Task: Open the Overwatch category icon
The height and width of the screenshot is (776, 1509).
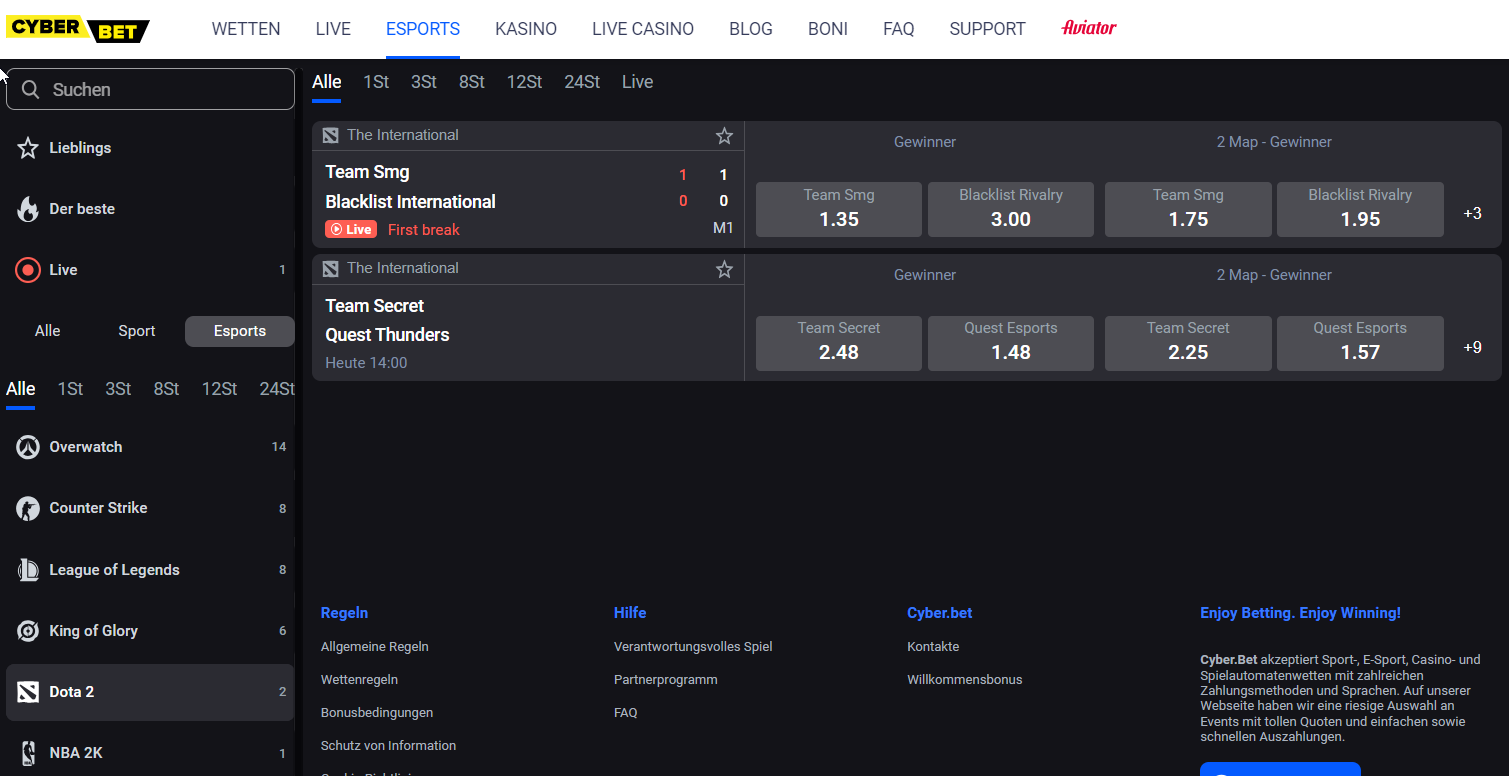Action: click(28, 446)
